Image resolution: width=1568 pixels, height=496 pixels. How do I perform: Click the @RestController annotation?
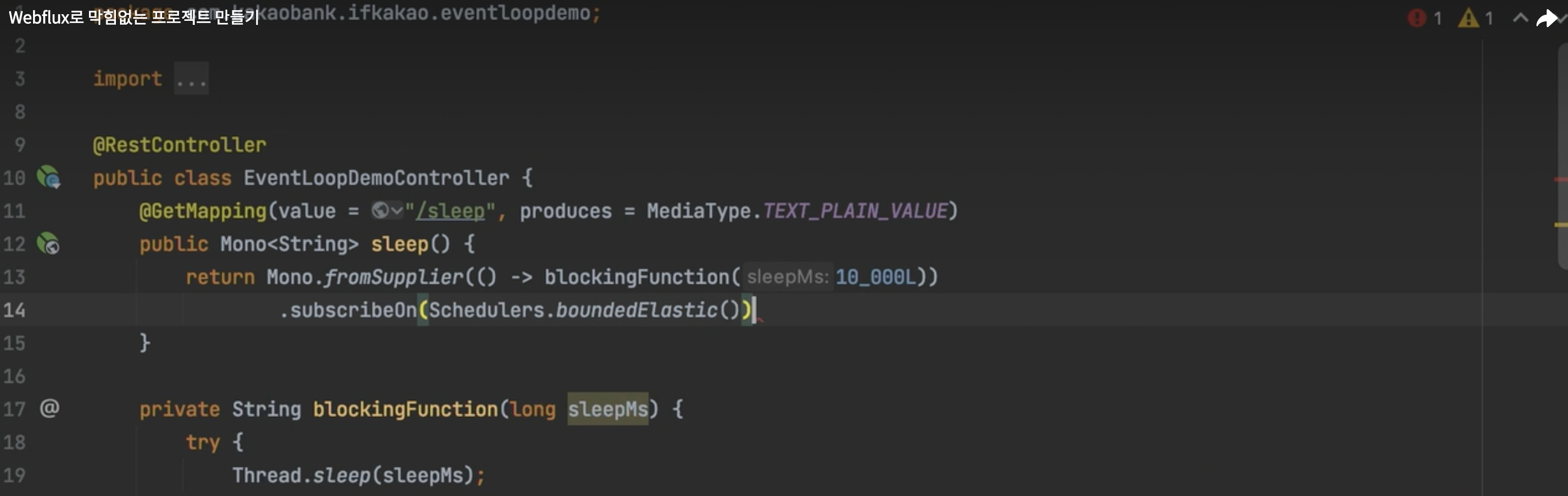pyautogui.click(x=179, y=145)
